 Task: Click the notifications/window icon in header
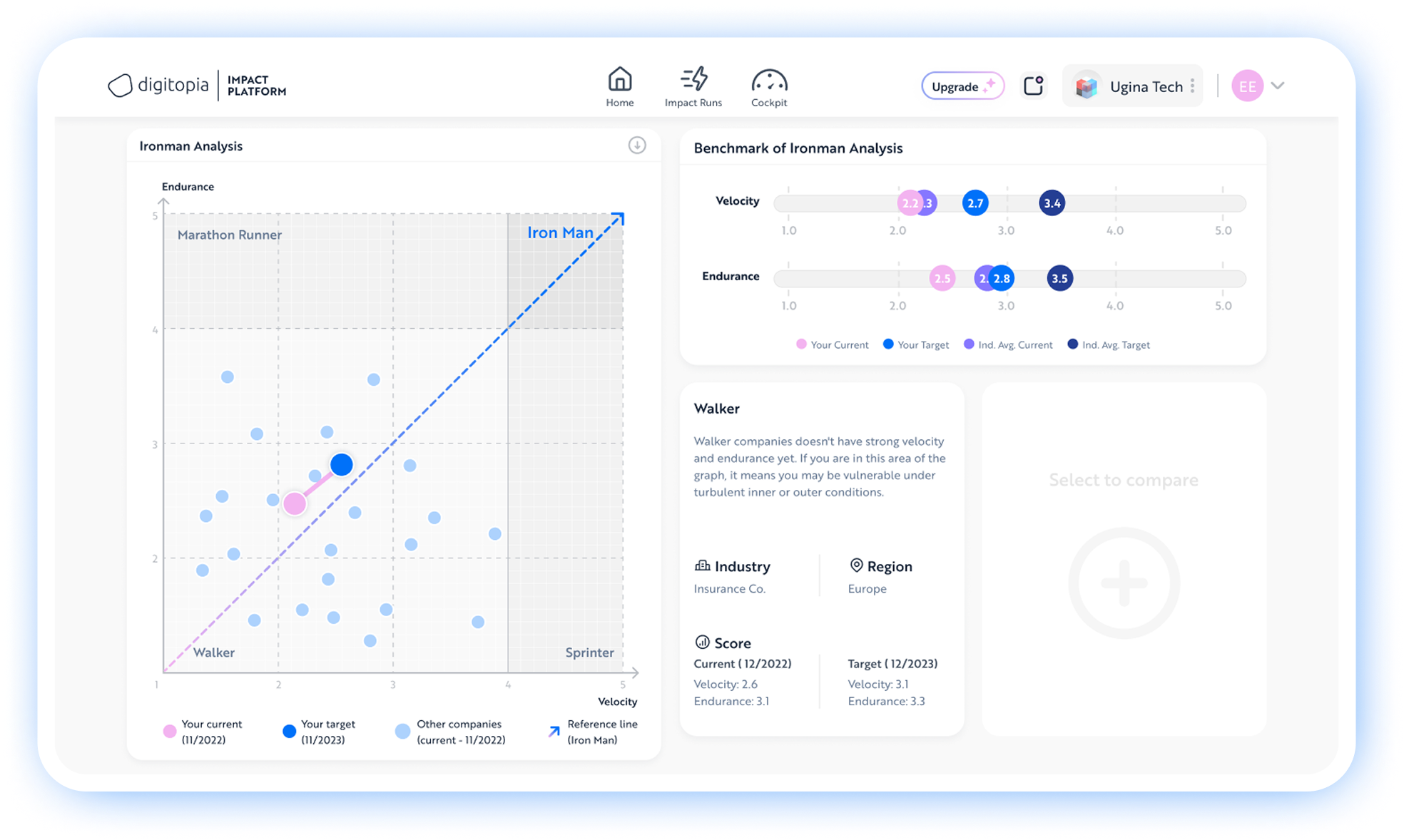(x=1034, y=86)
